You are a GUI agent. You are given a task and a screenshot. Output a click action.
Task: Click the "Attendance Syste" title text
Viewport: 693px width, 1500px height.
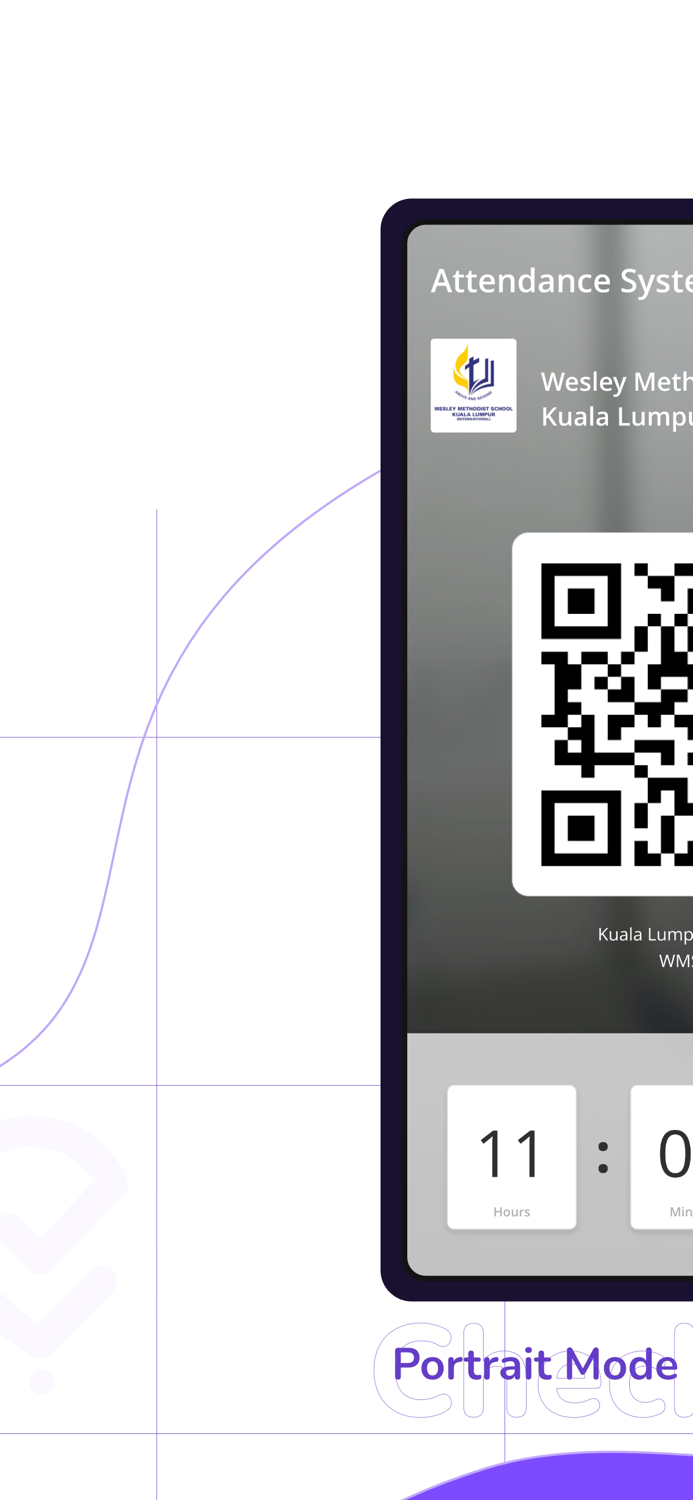click(561, 281)
